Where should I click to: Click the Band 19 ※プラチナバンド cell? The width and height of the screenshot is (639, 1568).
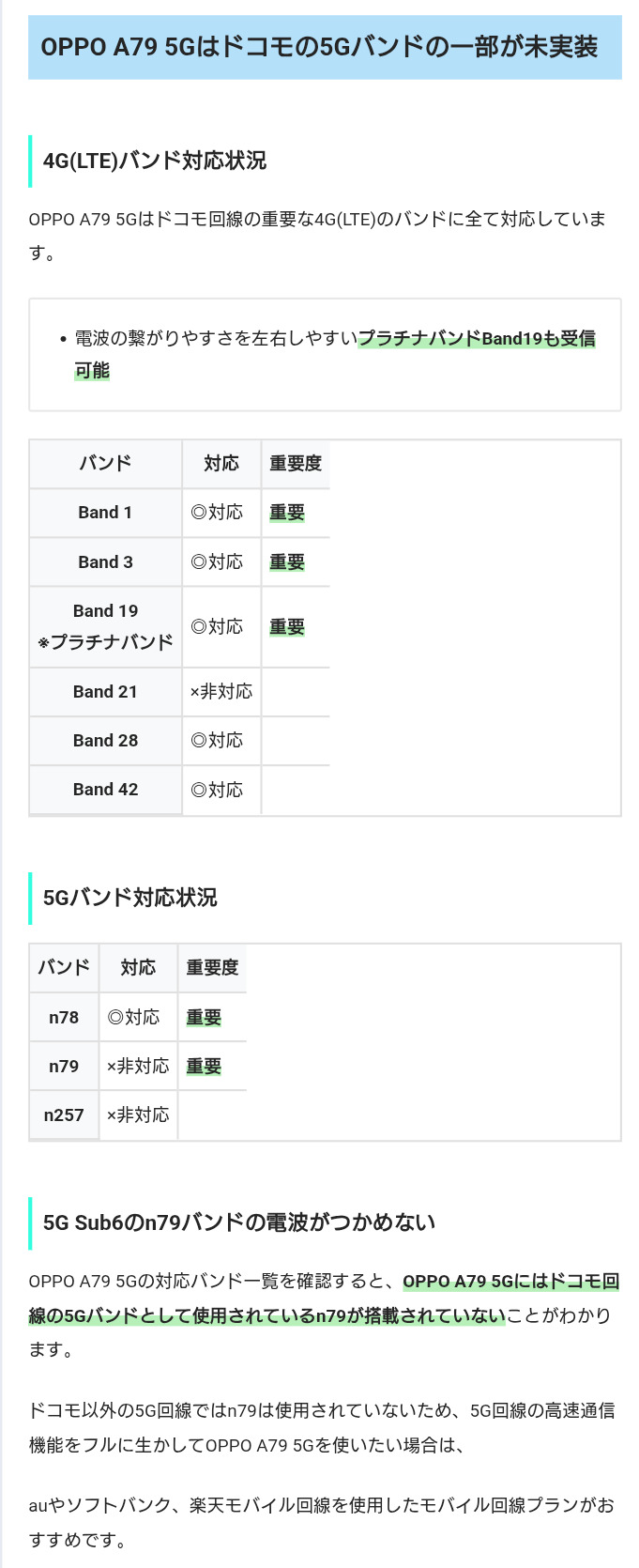105,626
